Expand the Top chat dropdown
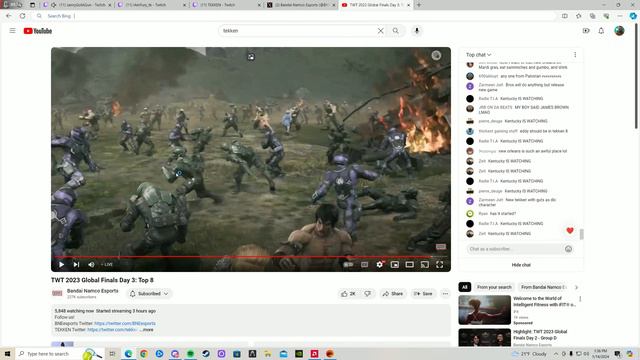 click(478, 55)
